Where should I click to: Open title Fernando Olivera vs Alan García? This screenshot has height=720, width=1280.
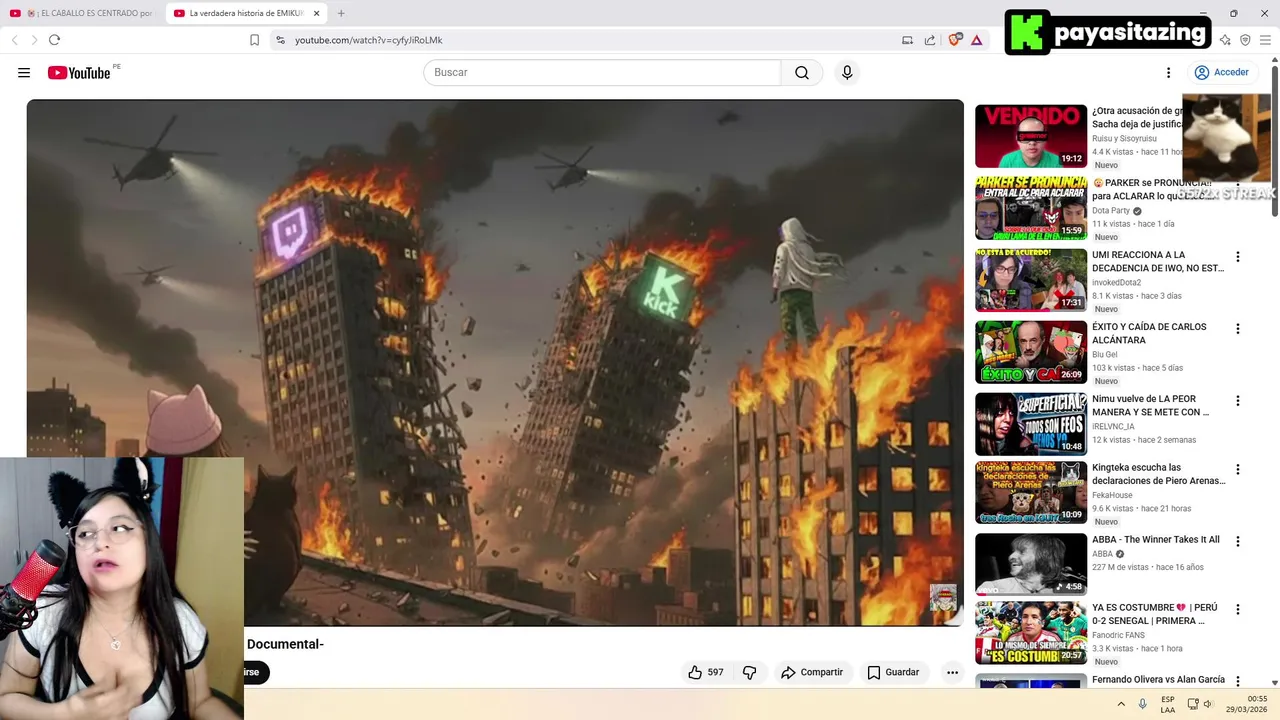click(1158, 680)
